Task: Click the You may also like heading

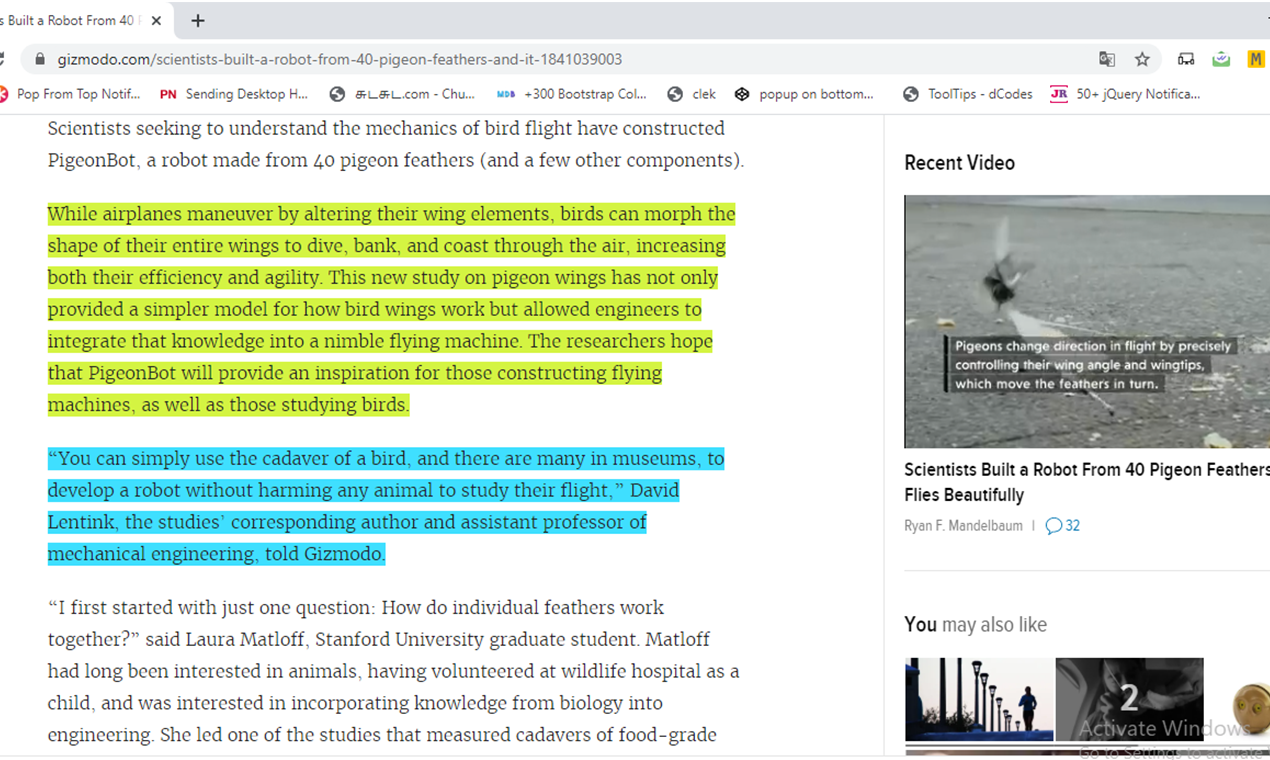Action: tap(975, 625)
